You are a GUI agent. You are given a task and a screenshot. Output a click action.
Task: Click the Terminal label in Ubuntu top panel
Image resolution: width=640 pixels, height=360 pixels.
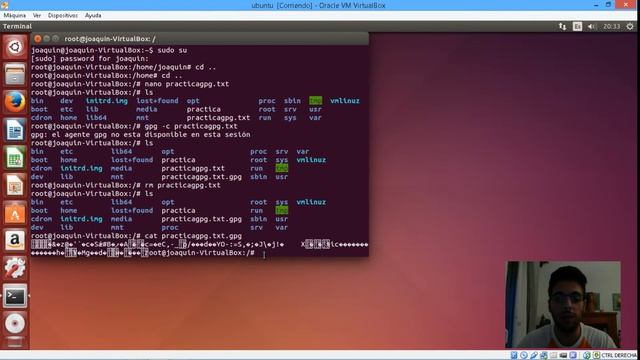pos(17,27)
